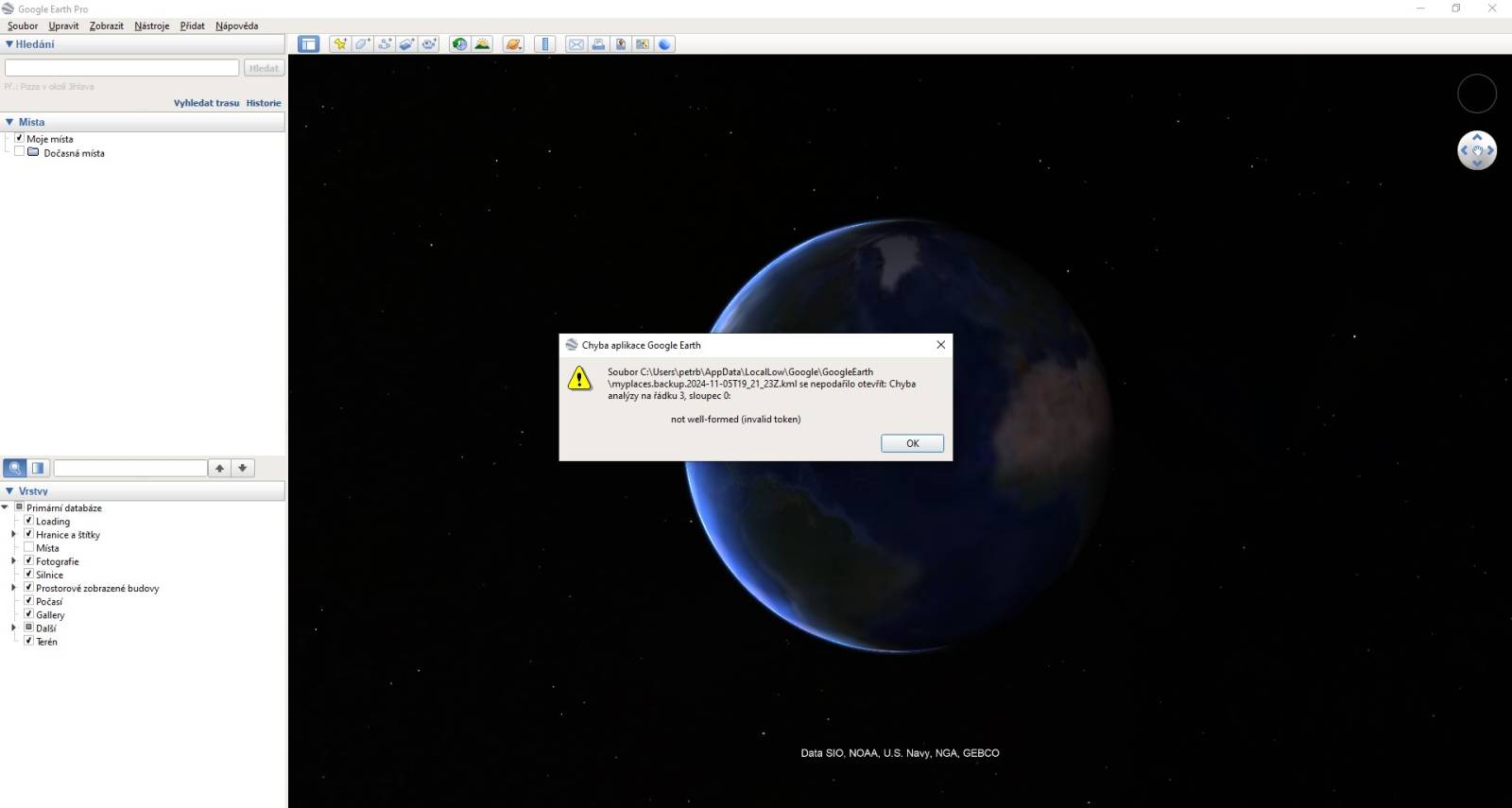Open the Zobrazit menu
The height and width of the screenshot is (808, 1512).
[x=107, y=26]
